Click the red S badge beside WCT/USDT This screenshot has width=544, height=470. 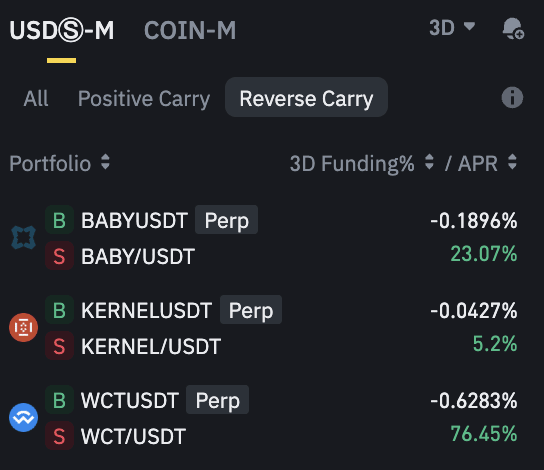click(59, 436)
